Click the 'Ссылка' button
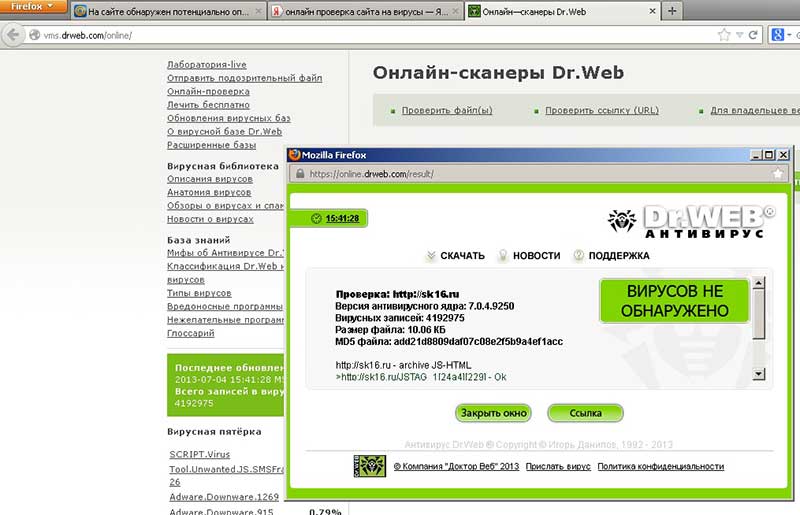 585,413
